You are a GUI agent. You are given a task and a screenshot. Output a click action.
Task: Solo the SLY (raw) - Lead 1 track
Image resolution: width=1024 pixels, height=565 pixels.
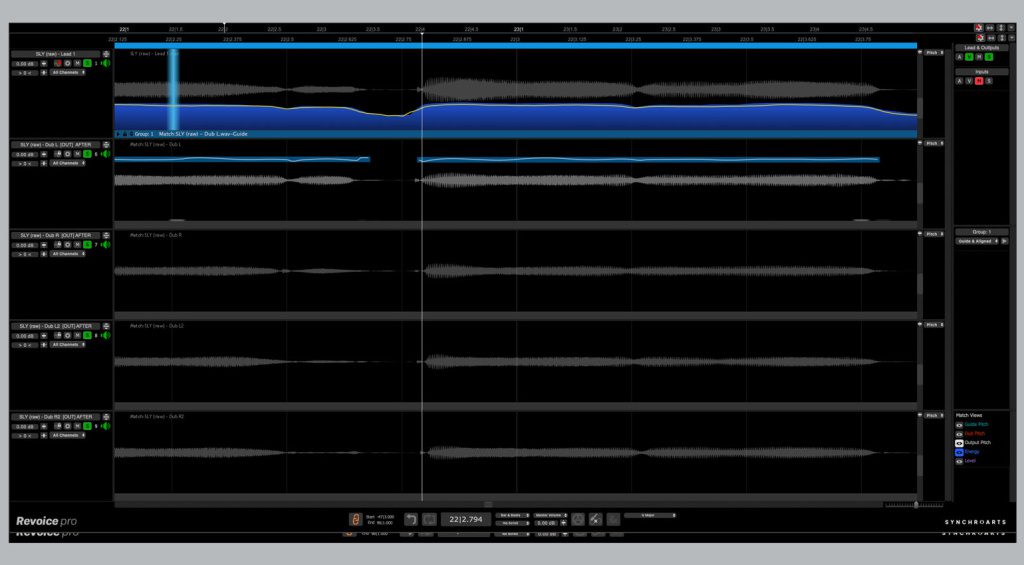click(x=87, y=63)
